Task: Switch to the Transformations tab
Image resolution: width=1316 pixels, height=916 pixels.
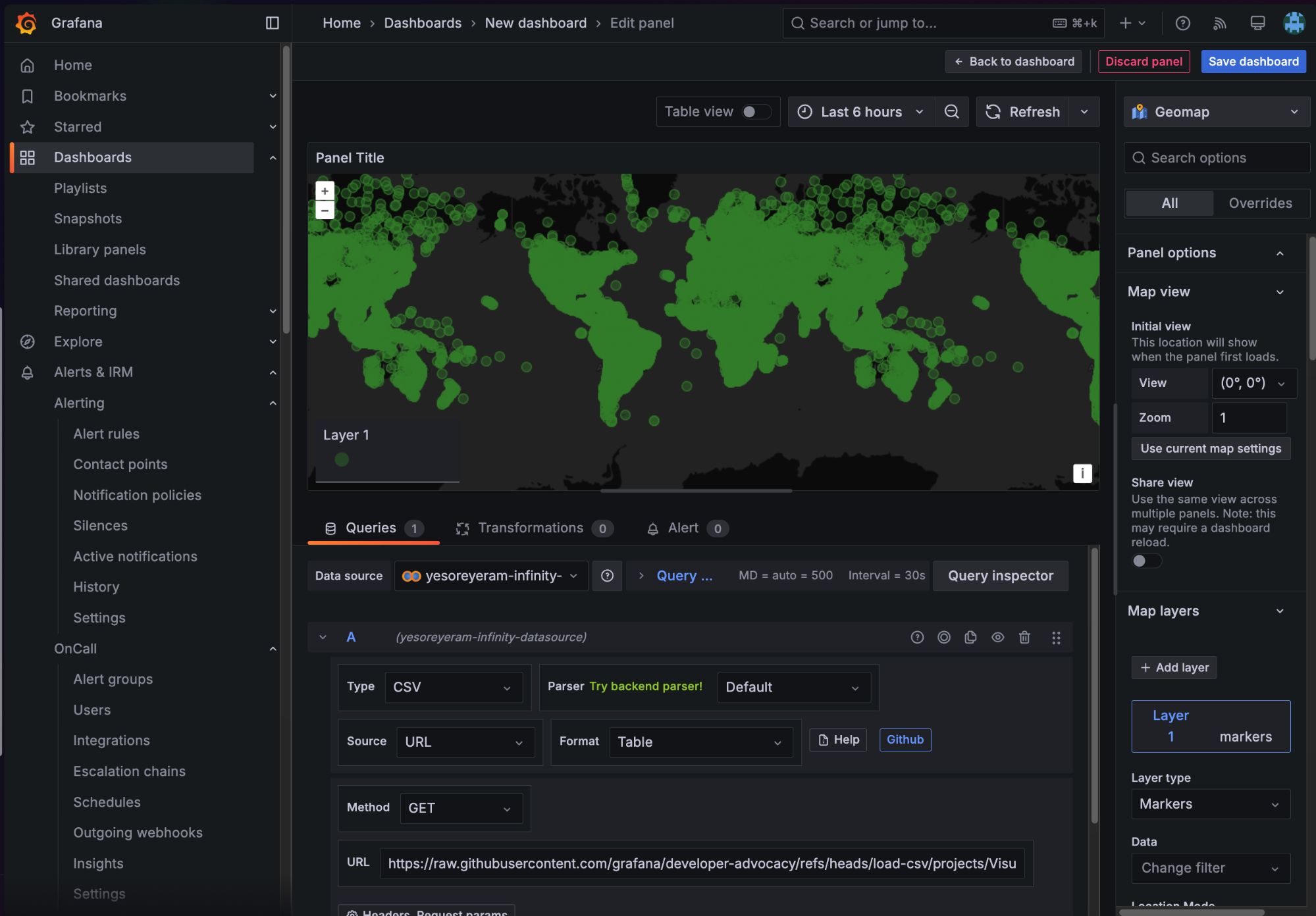Action: (531, 527)
